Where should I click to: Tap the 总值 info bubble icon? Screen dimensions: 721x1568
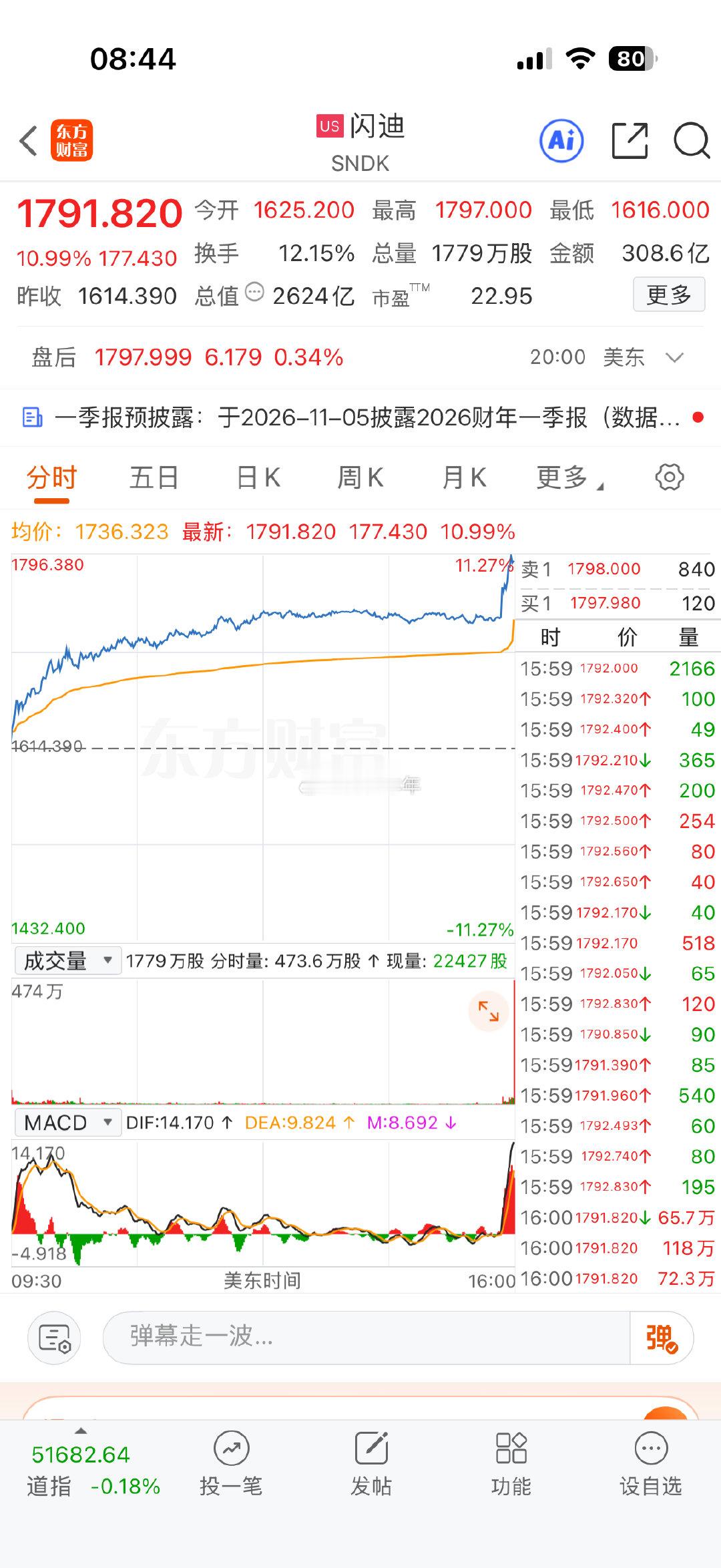(255, 292)
